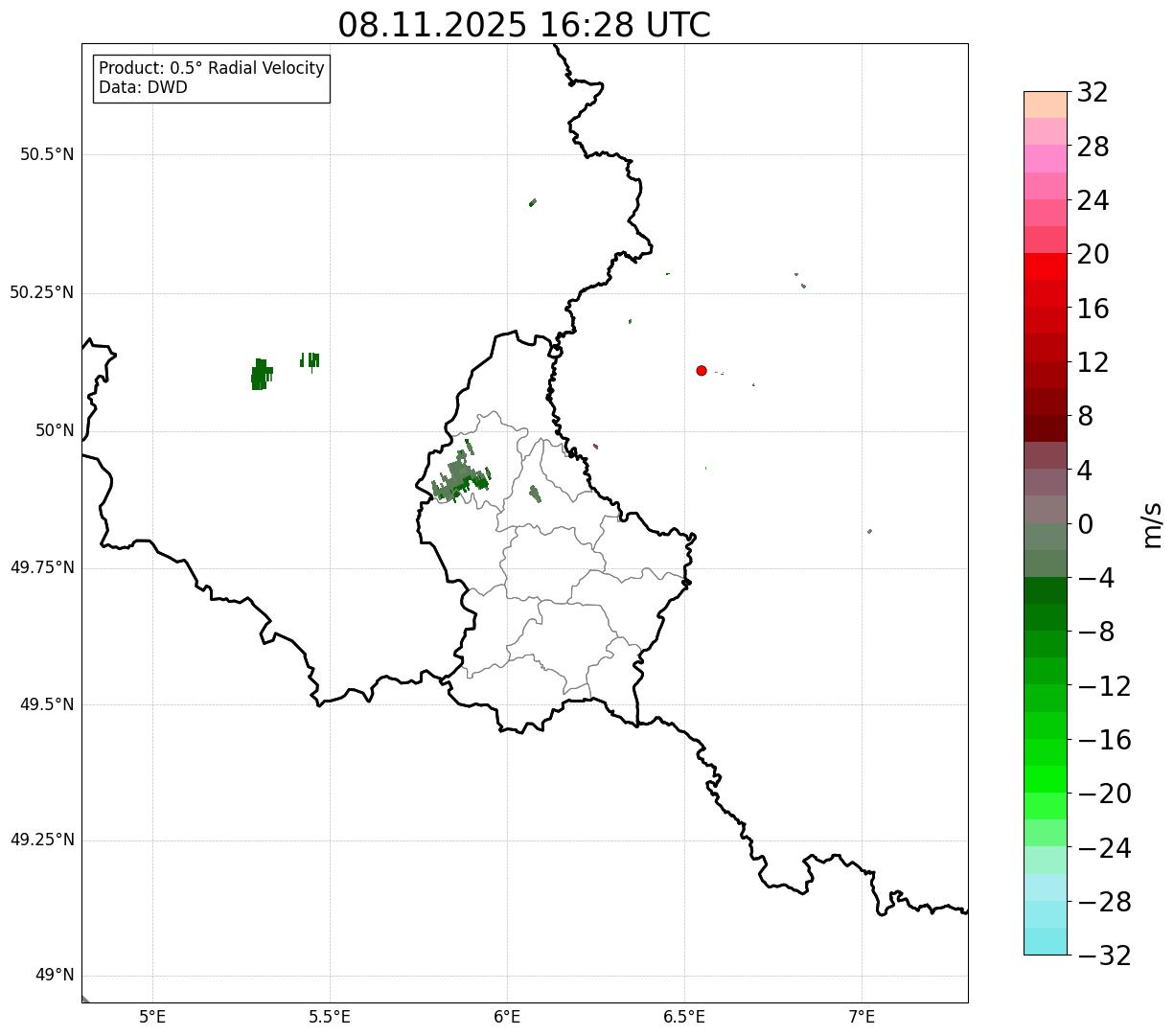The image size is (1174, 1036).
Task: Click the positive 8 colorbar tick label
Action: click(1086, 417)
